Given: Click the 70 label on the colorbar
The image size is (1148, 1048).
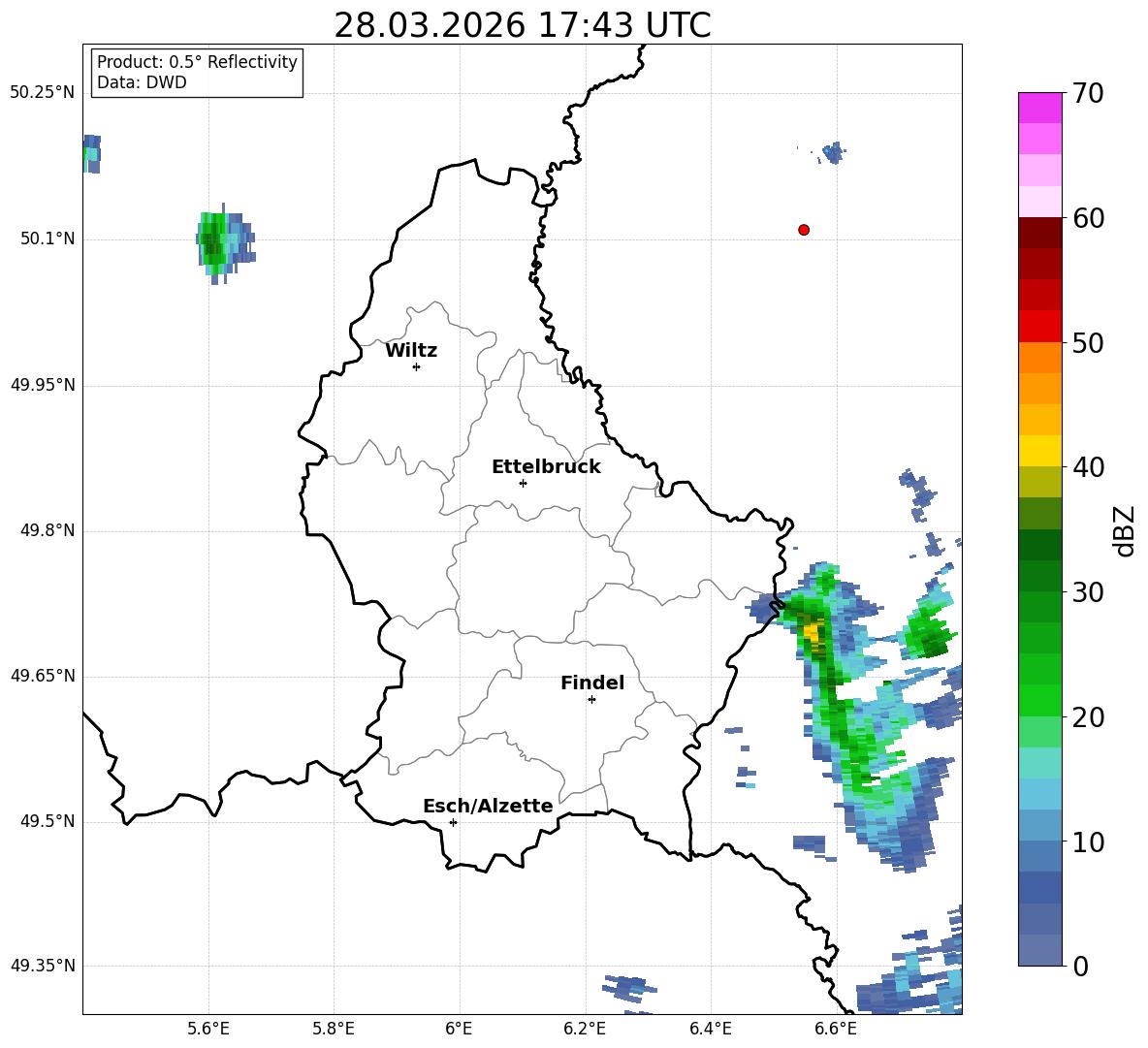Looking at the screenshot, I should 1087,94.
